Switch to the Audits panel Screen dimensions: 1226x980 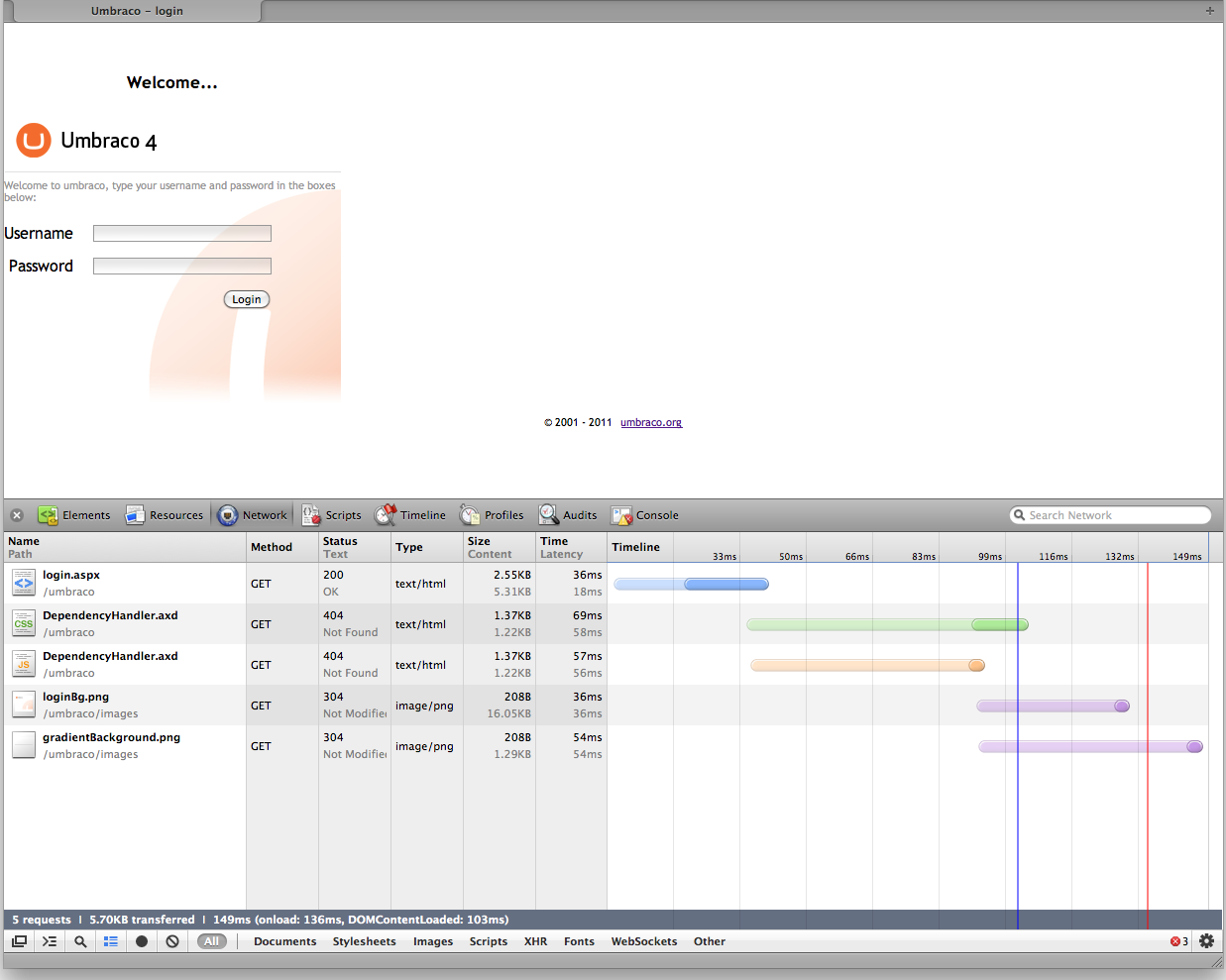click(568, 515)
